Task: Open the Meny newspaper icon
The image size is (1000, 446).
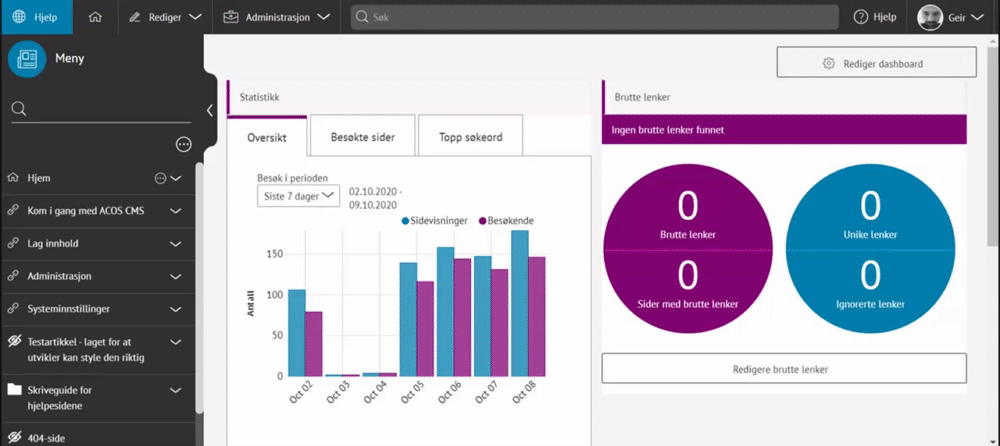Action: (27, 59)
